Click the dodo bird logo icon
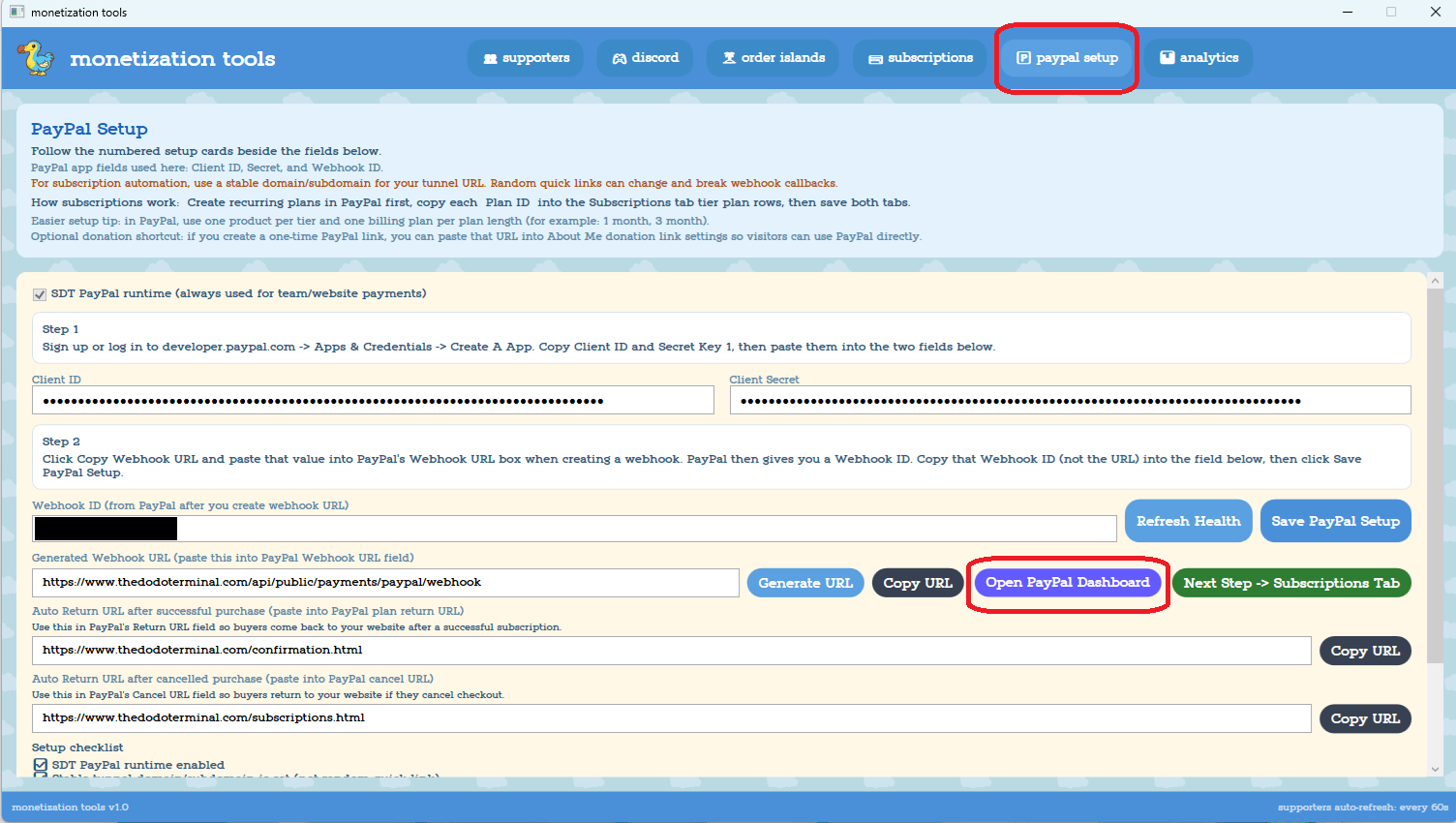The width and height of the screenshot is (1456, 823). pyautogui.click(x=36, y=58)
